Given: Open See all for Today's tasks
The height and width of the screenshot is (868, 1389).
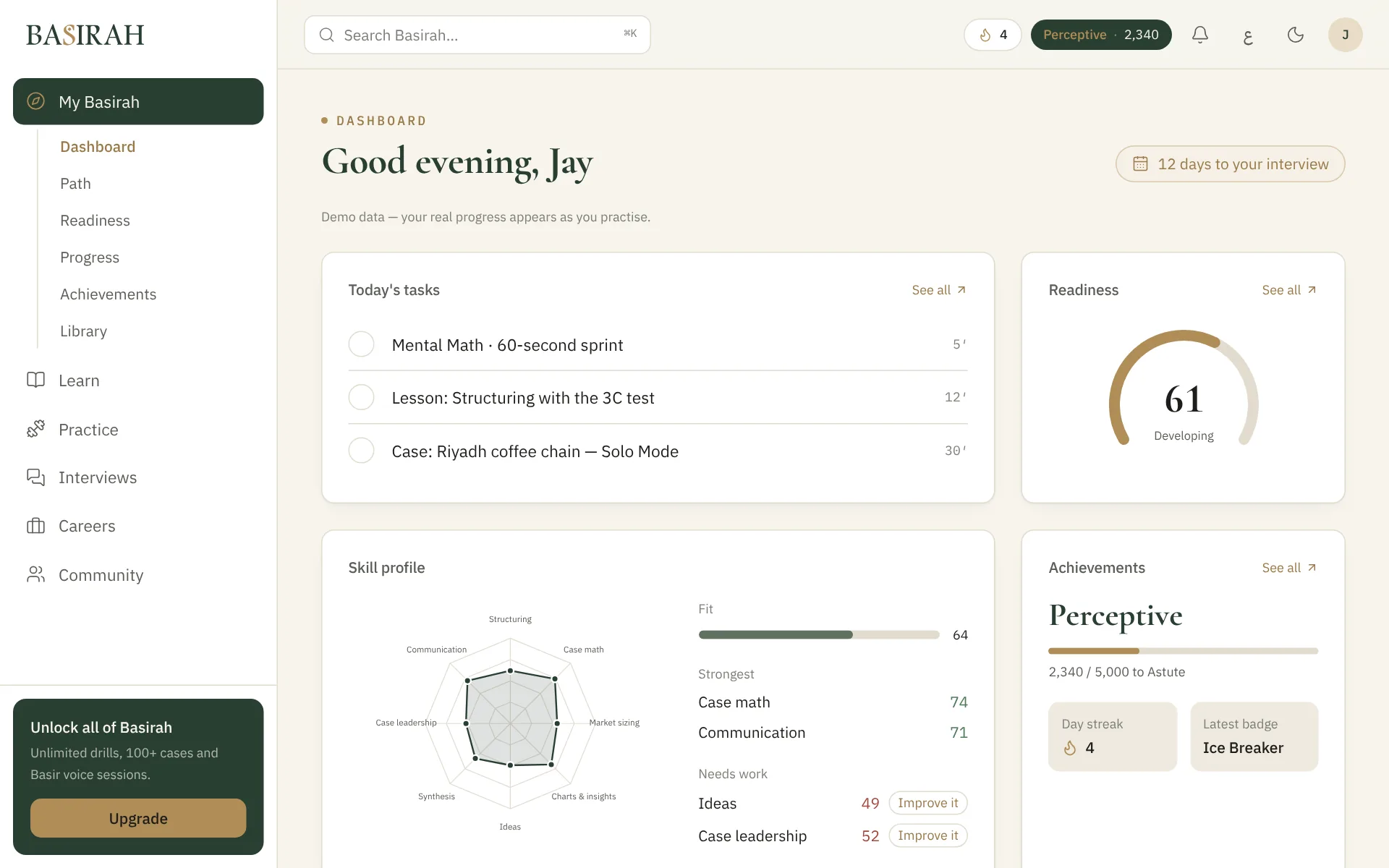Looking at the screenshot, I should [938, 290].
